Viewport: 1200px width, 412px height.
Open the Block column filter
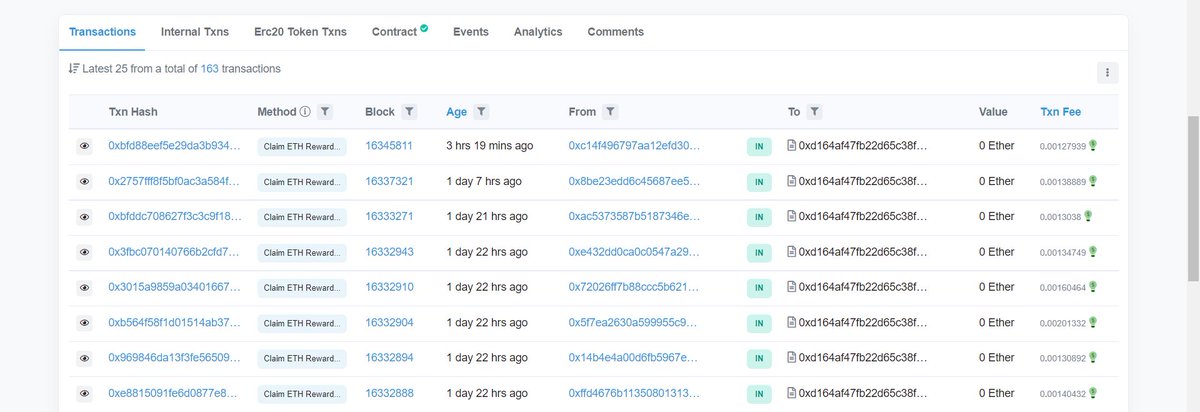[x=409, y=112]
